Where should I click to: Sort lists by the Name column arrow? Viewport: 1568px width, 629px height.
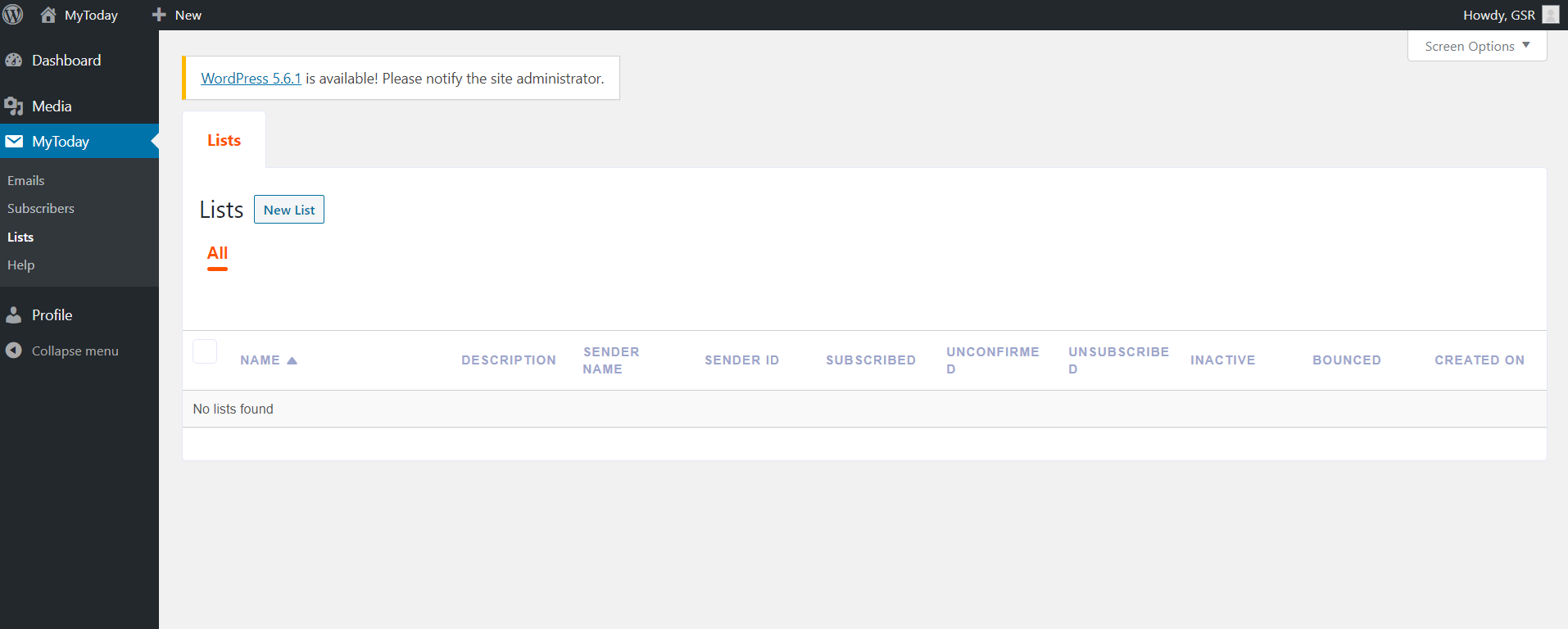pos(292,360)
